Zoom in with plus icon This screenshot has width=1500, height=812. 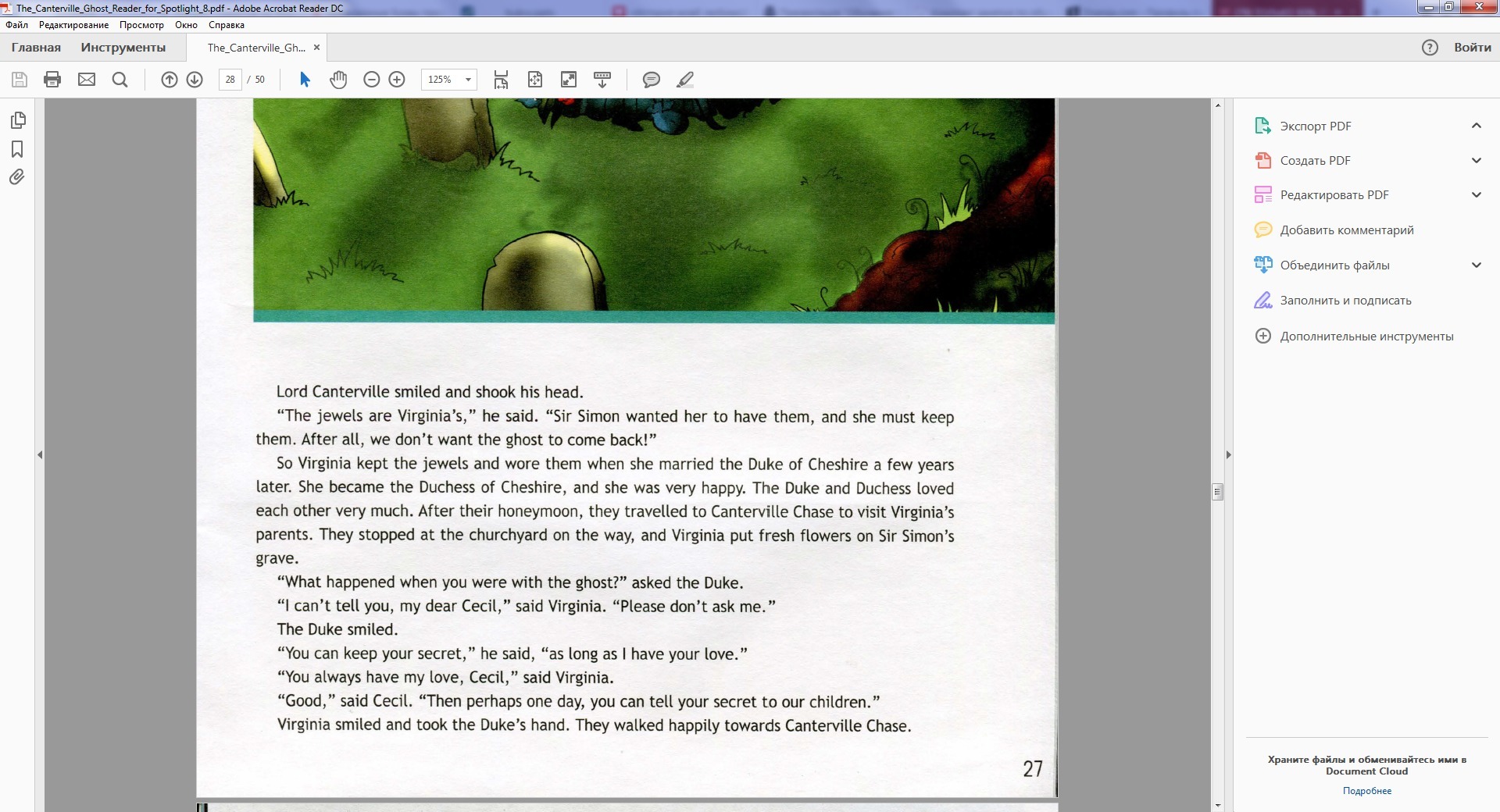pos(397,80)
